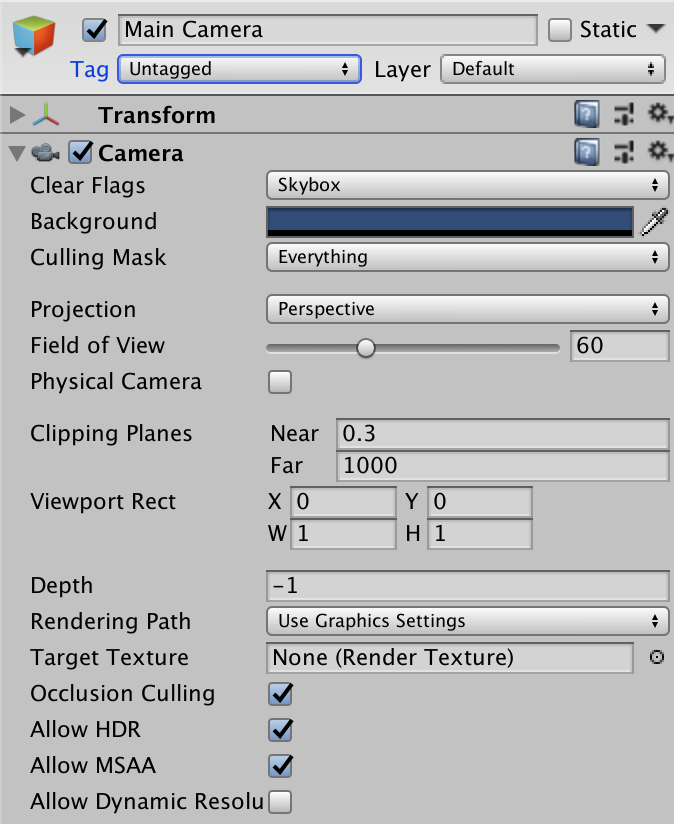Open the Camera settings gear menu
This screenshot has width=674, height=824.
[659, 152]
